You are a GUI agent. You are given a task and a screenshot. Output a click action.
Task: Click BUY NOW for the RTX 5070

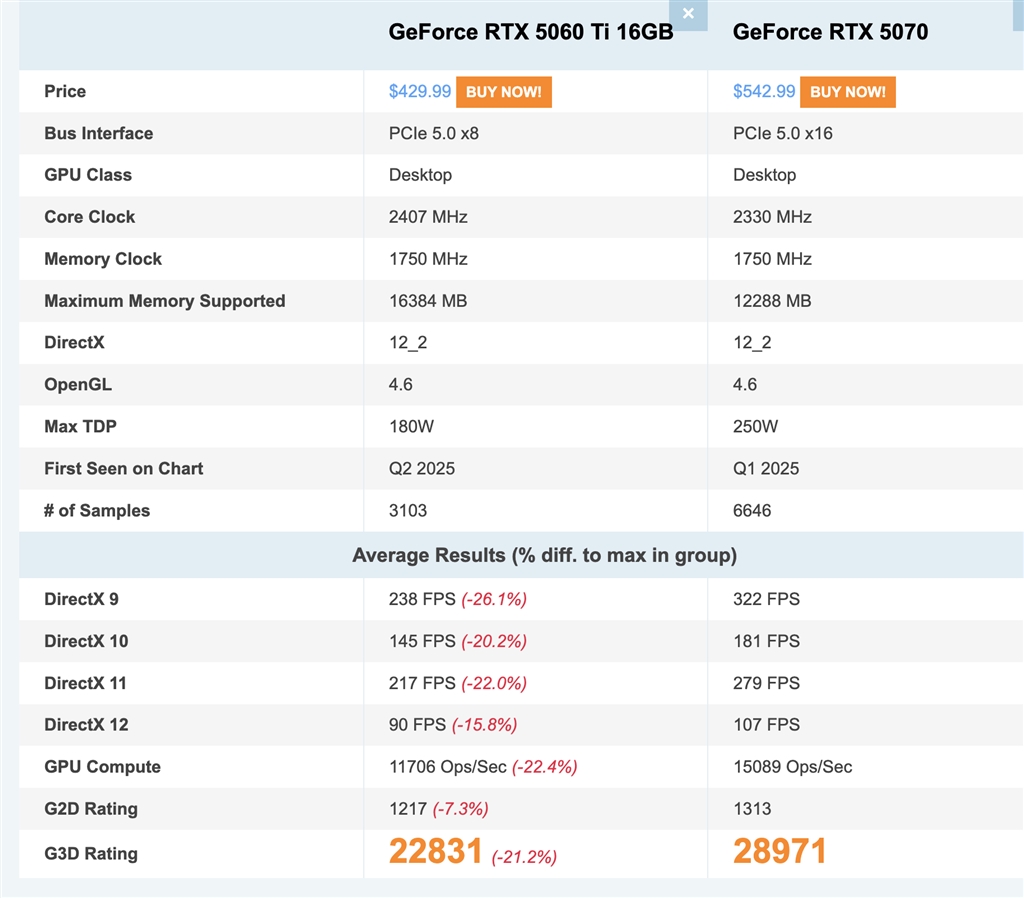pos(847,92)
